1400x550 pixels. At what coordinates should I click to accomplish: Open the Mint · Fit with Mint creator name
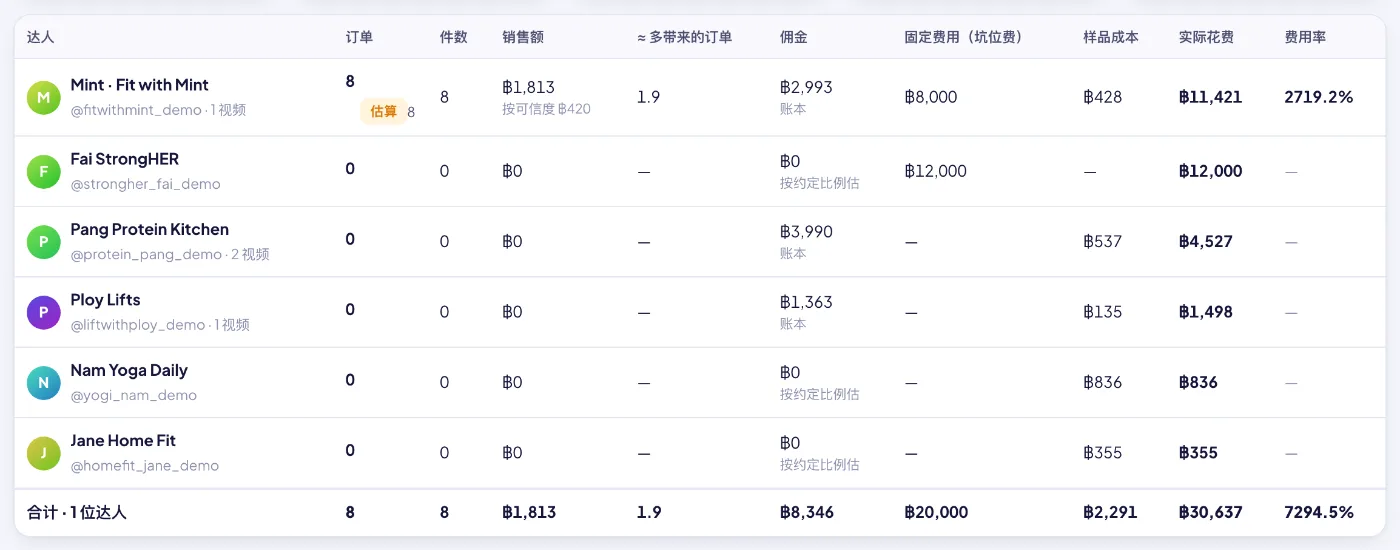139,85
